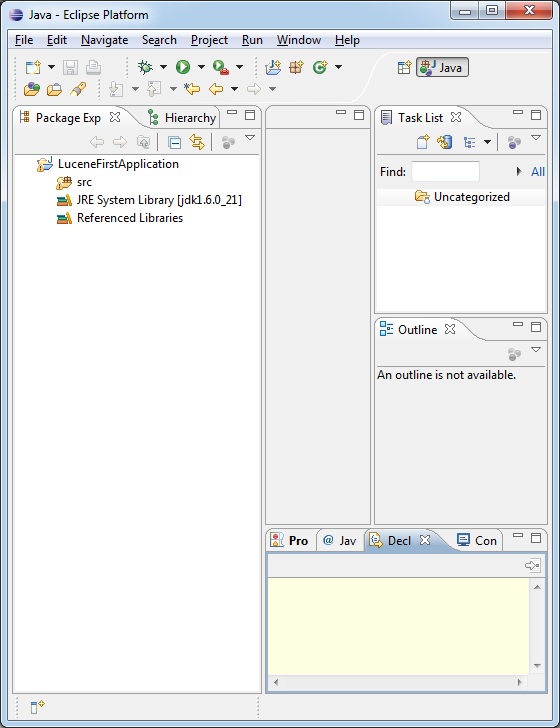Click the Search flashlight icon

tap(78, 89)
